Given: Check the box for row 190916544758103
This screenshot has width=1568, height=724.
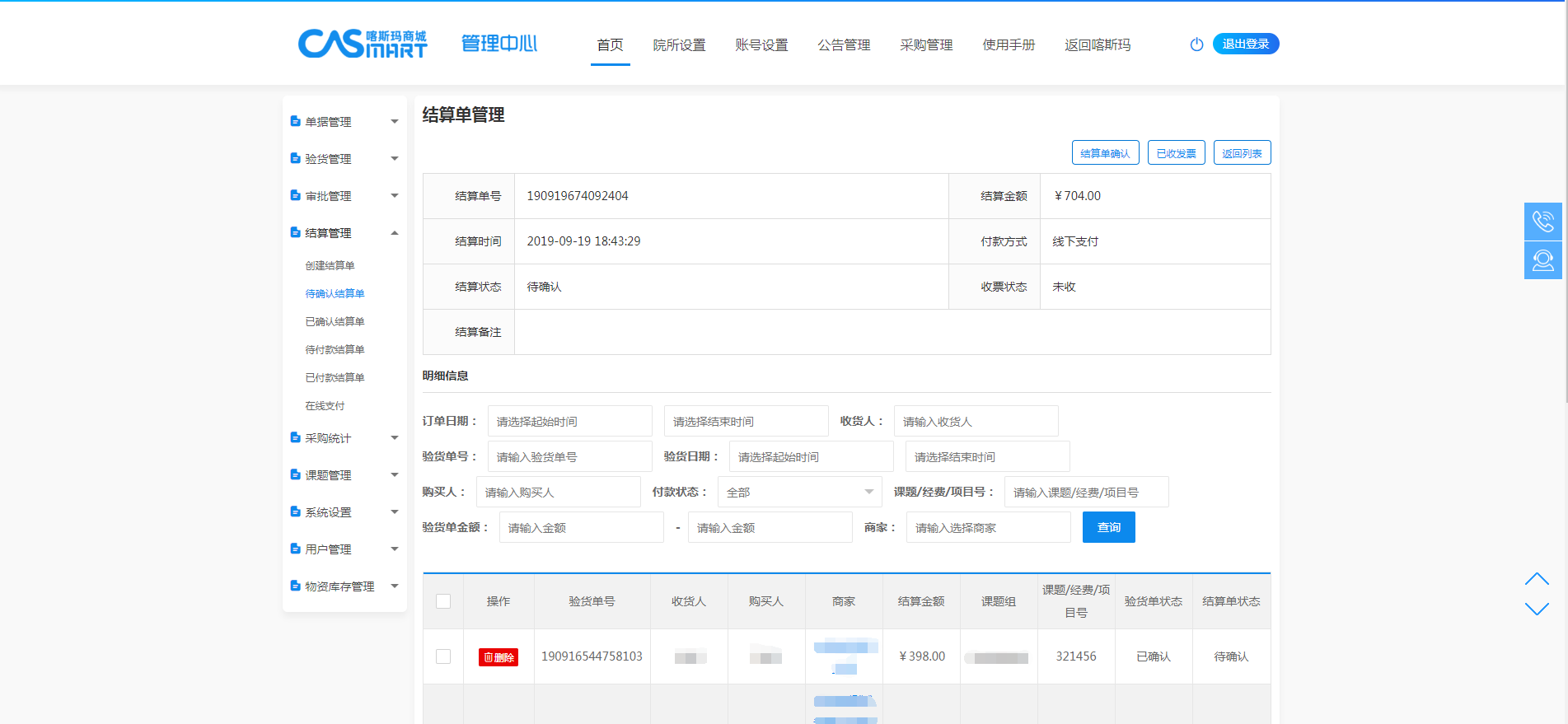Looking at the screenshot, I should 443,656.
